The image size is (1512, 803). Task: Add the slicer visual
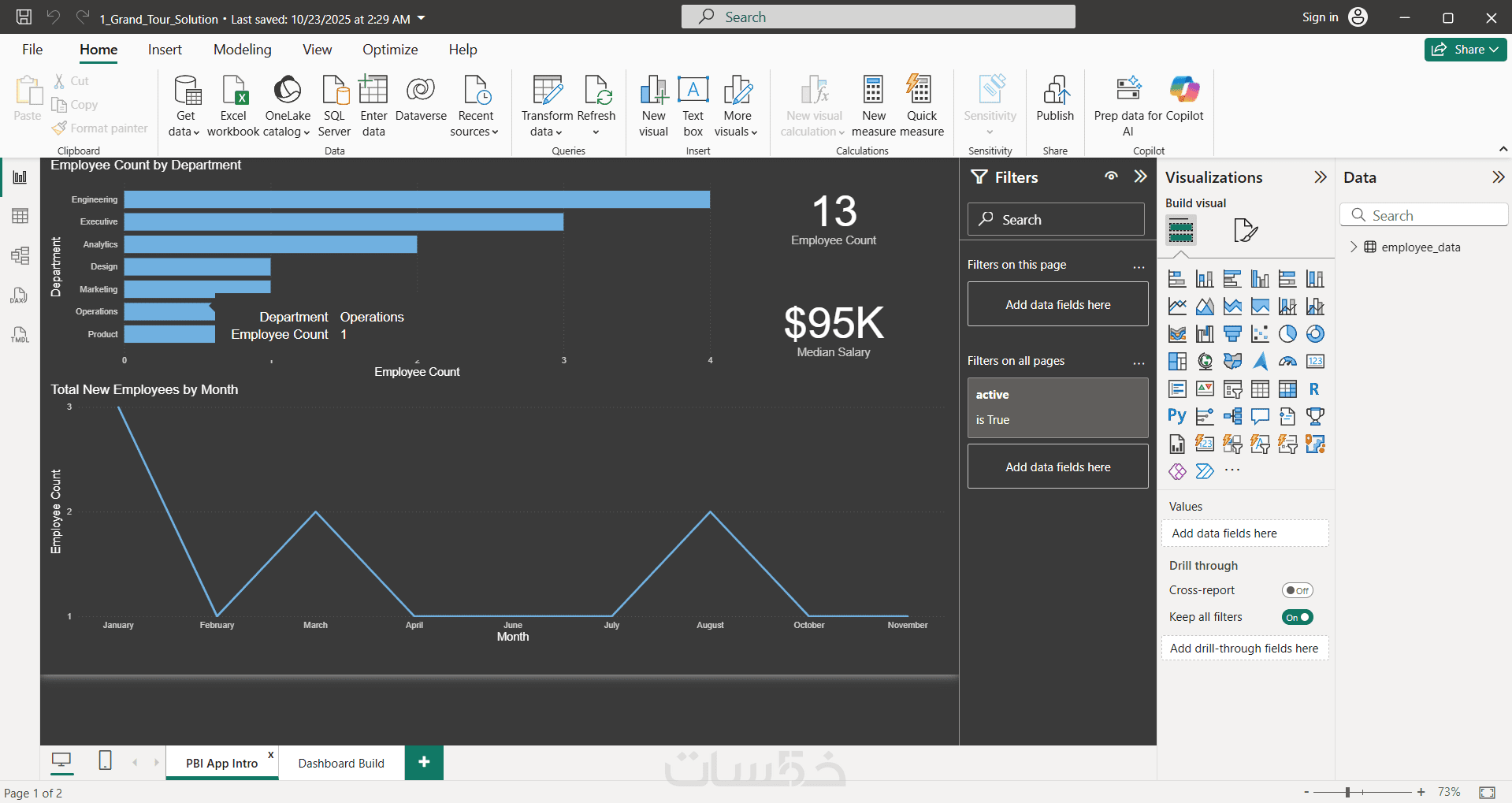(x=1232, y=389)
